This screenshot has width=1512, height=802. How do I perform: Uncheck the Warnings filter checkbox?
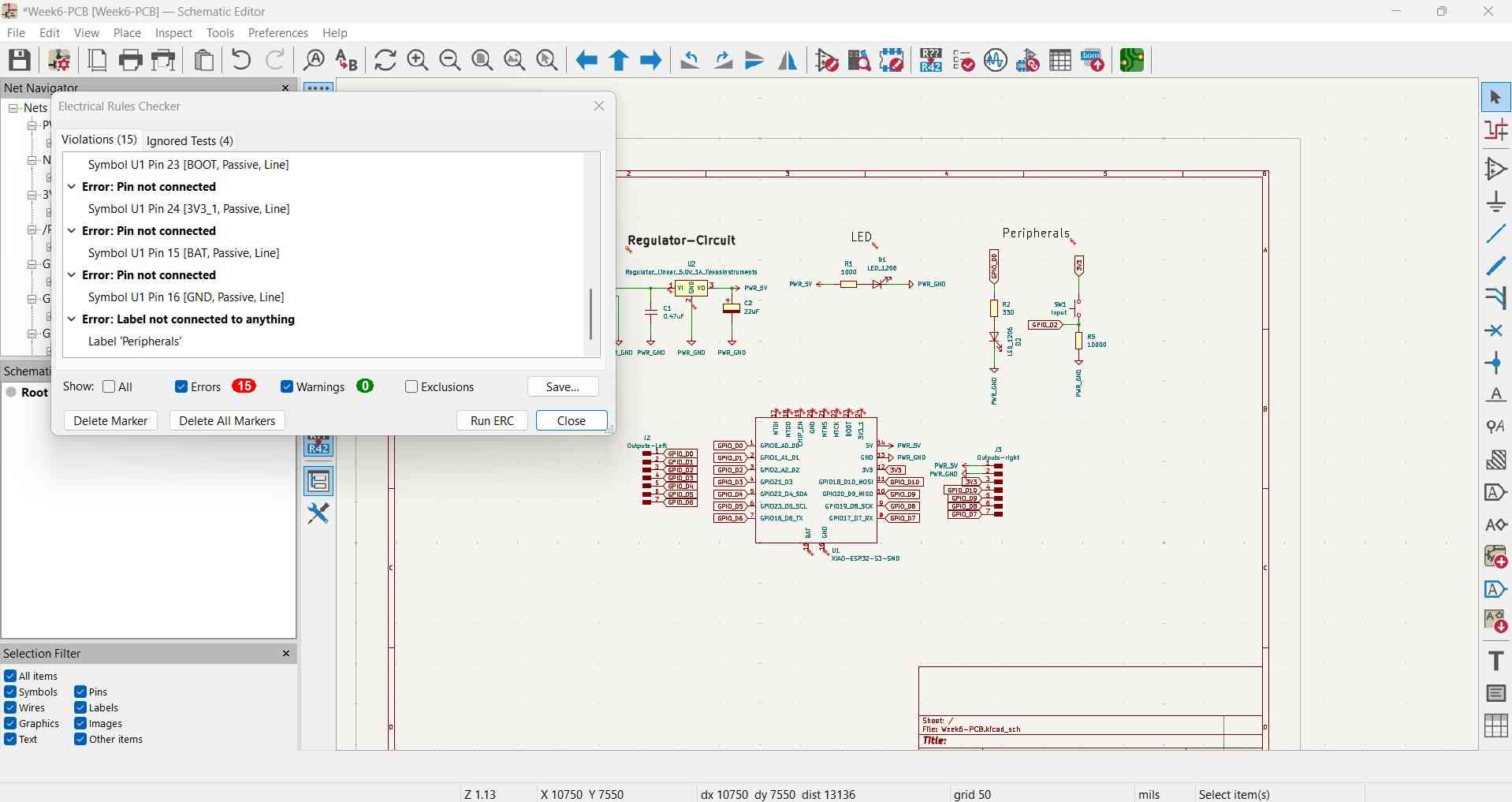(287, 386)
